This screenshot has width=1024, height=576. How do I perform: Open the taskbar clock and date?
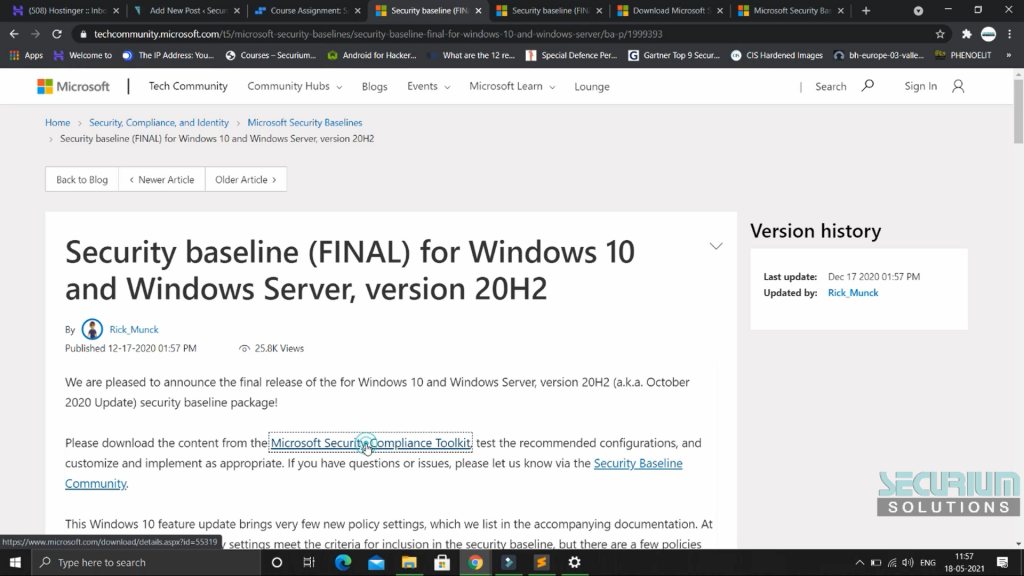(964, 562)
